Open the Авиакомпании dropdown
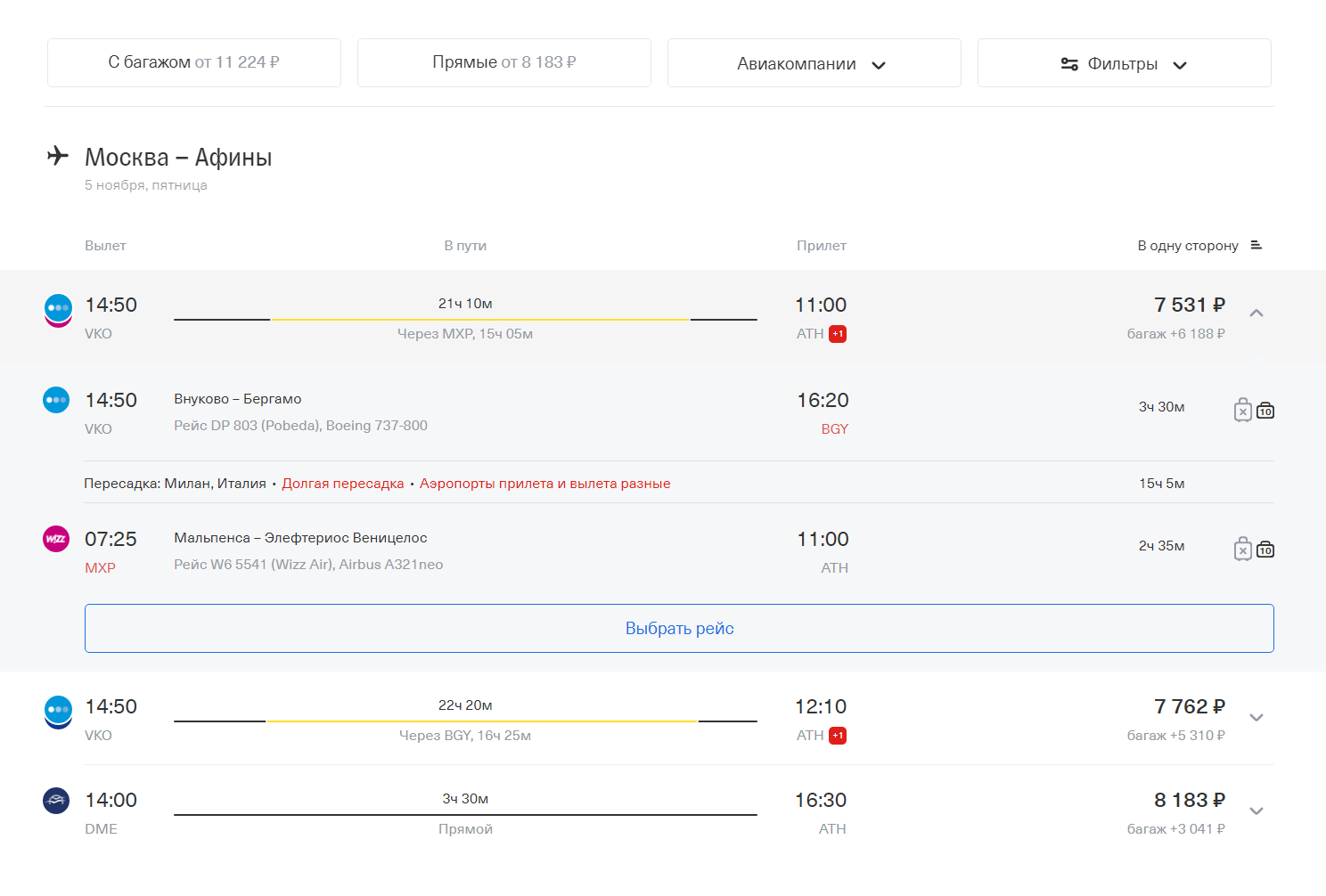Image resolution: width=1326 pixels, height=896 pixels. 814,62
